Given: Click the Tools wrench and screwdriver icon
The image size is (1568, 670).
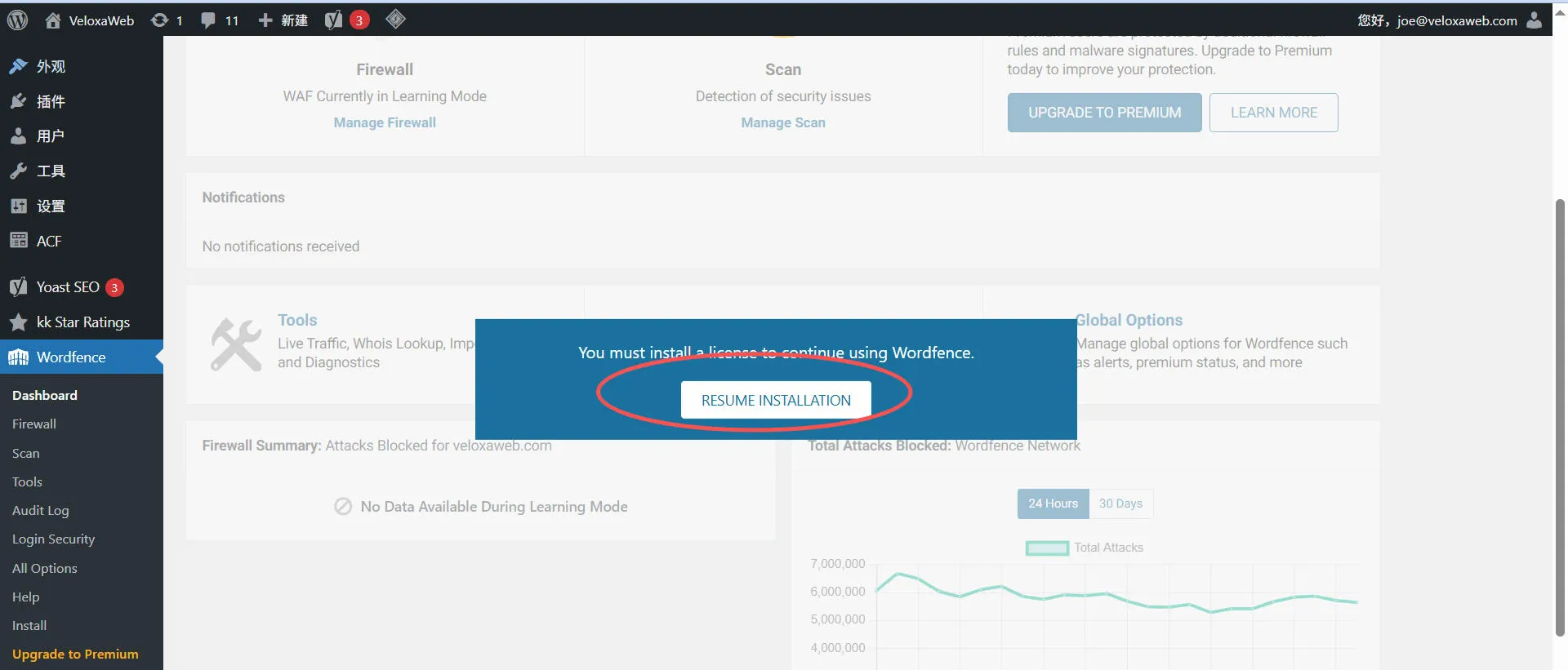Looking at the screenshot, I should point(236,344).
